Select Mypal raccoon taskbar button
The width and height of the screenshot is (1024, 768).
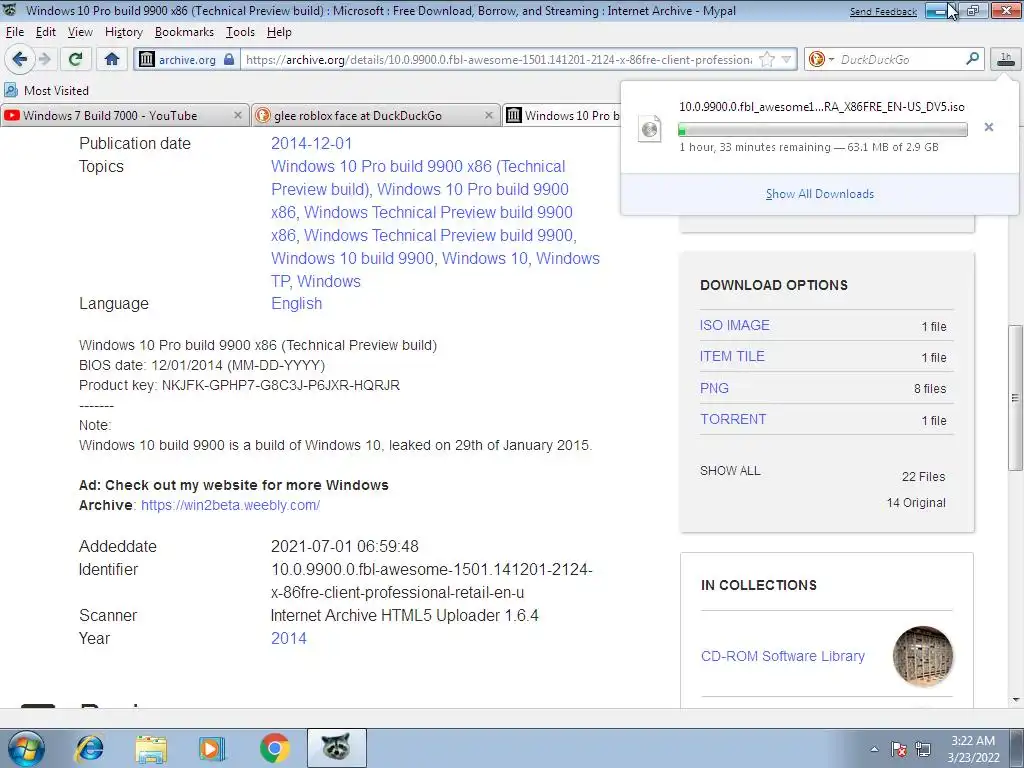(x=336, y=748)
